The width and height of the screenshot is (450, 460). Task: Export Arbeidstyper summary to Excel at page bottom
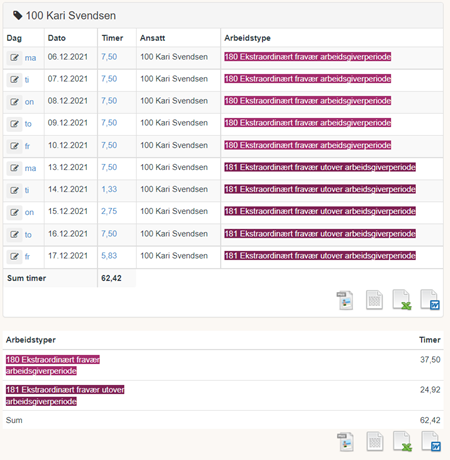click(402, 442)
